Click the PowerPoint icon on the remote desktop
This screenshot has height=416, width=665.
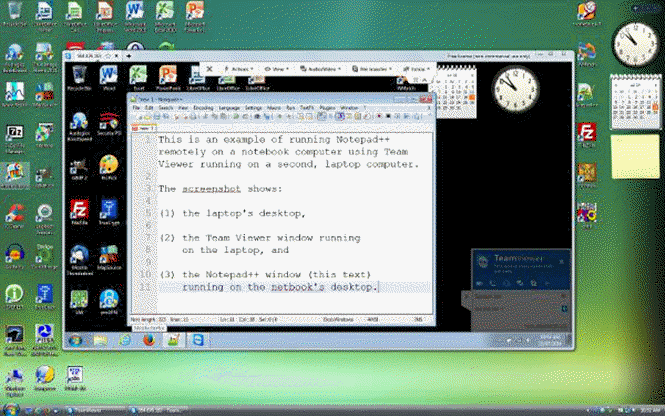tap(169, 78)
